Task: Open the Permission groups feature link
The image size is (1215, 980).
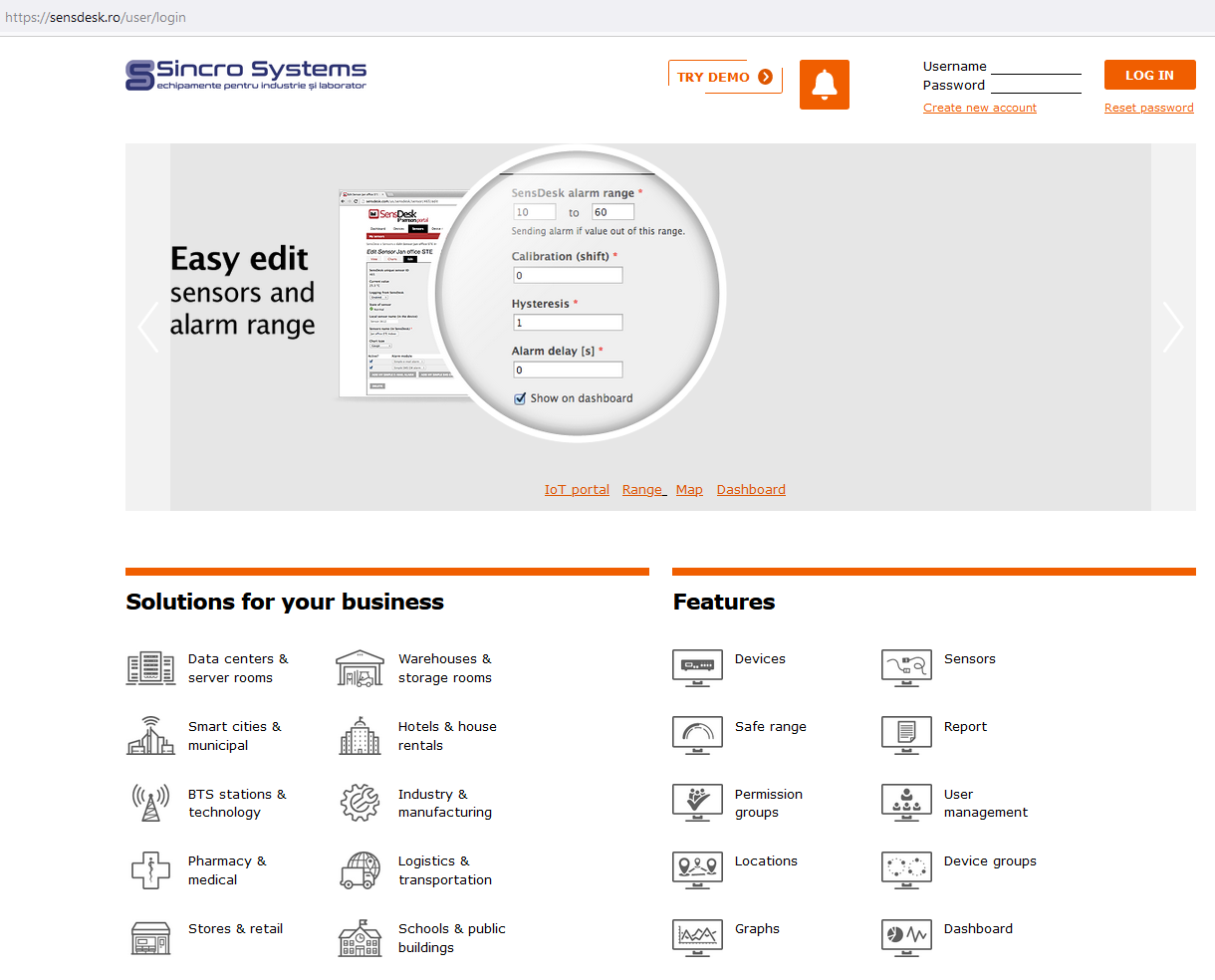Action: [769, 803]
